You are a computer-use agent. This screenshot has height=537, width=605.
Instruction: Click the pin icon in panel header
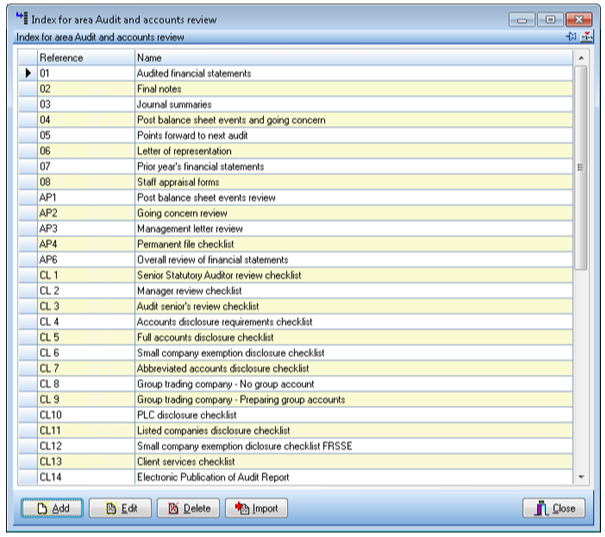click(571, 37)
